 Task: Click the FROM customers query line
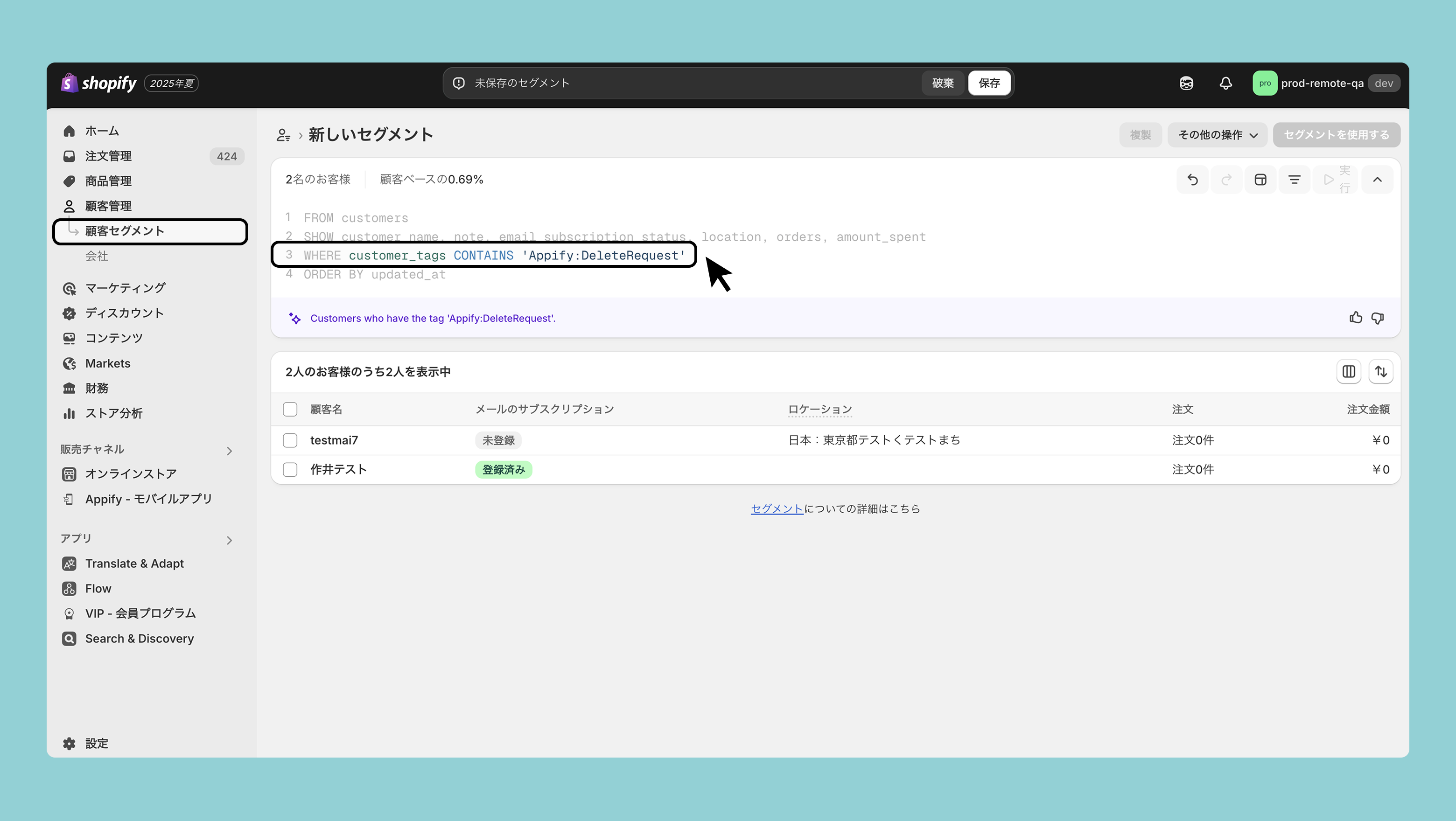(x=356, y=218)
